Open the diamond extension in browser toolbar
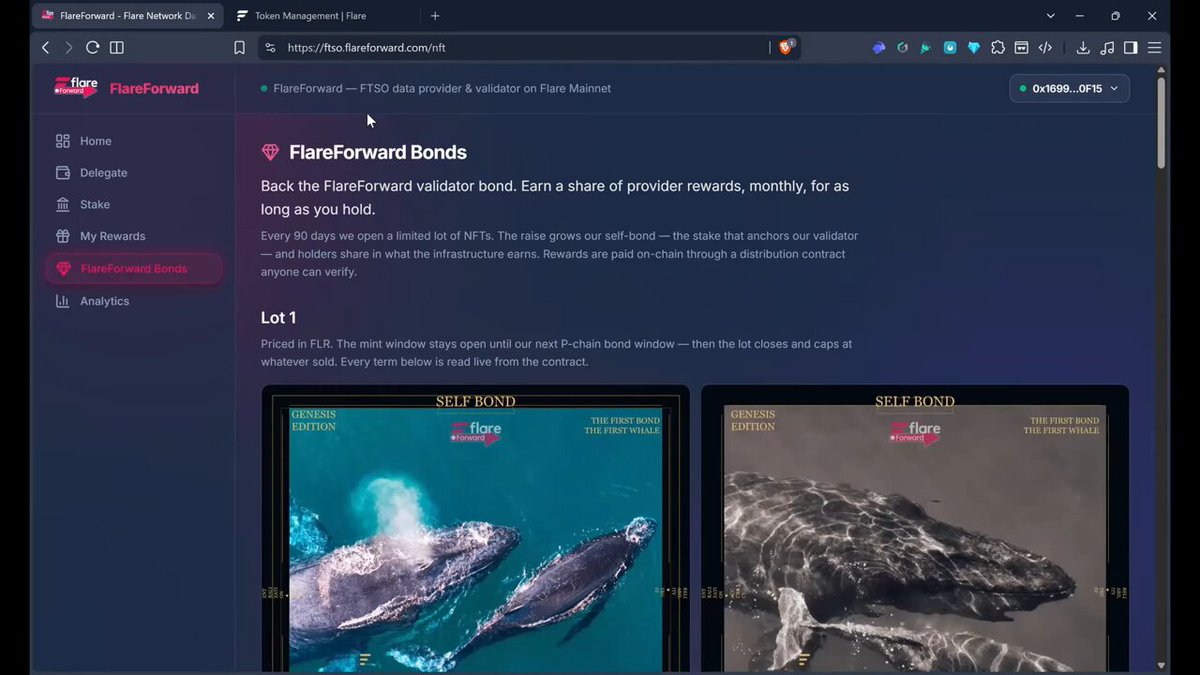Image resolution: width=1200 pixels, height=675 pixels. coord(974,47)
